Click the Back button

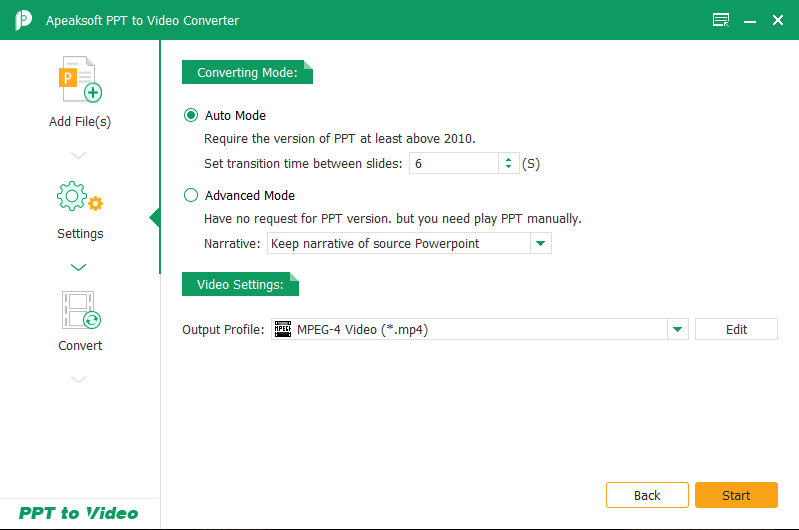point(647,495)
